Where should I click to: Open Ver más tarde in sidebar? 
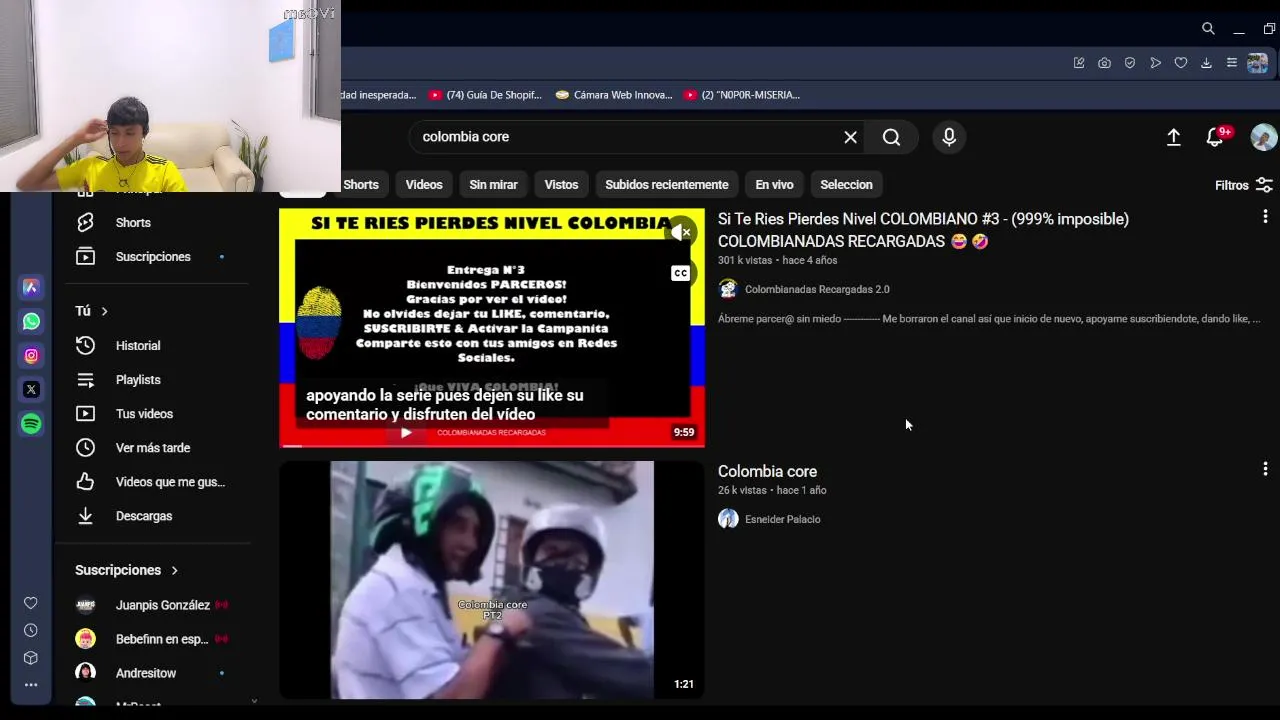point(155,448)
